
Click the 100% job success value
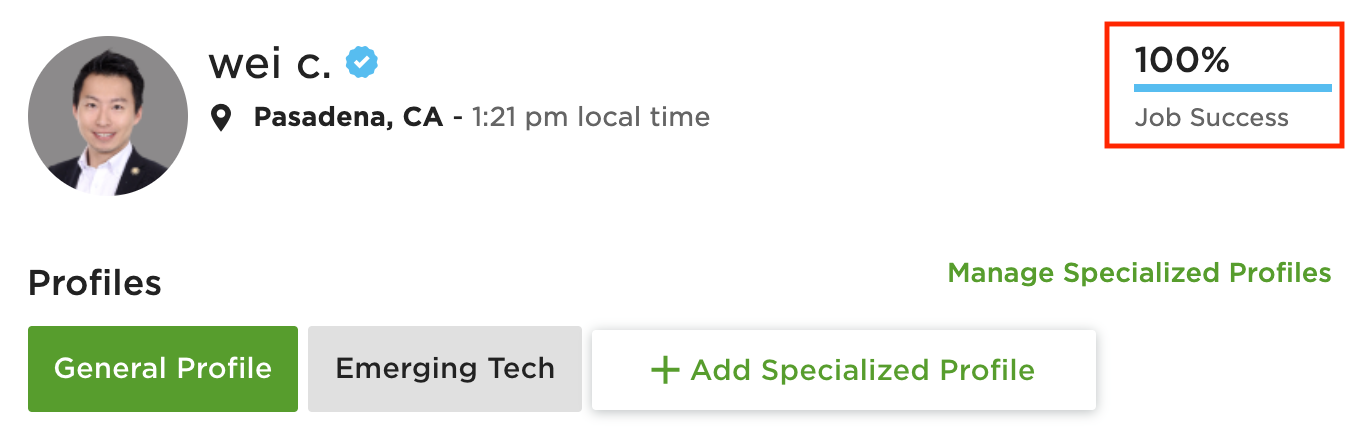[1181, 61]
